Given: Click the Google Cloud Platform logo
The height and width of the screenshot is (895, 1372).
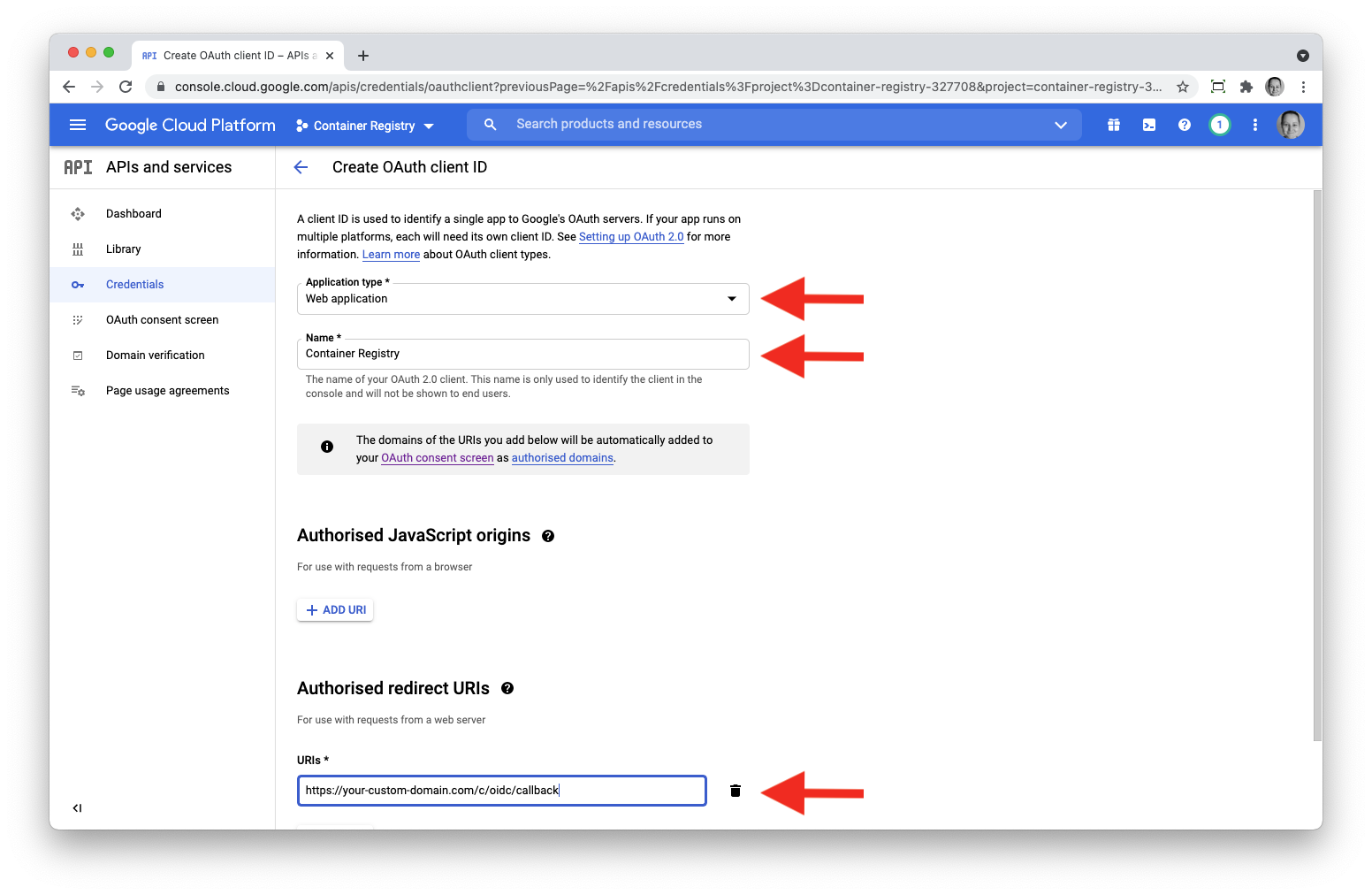Looking at the screenshot, I should [x=190, y=125].
